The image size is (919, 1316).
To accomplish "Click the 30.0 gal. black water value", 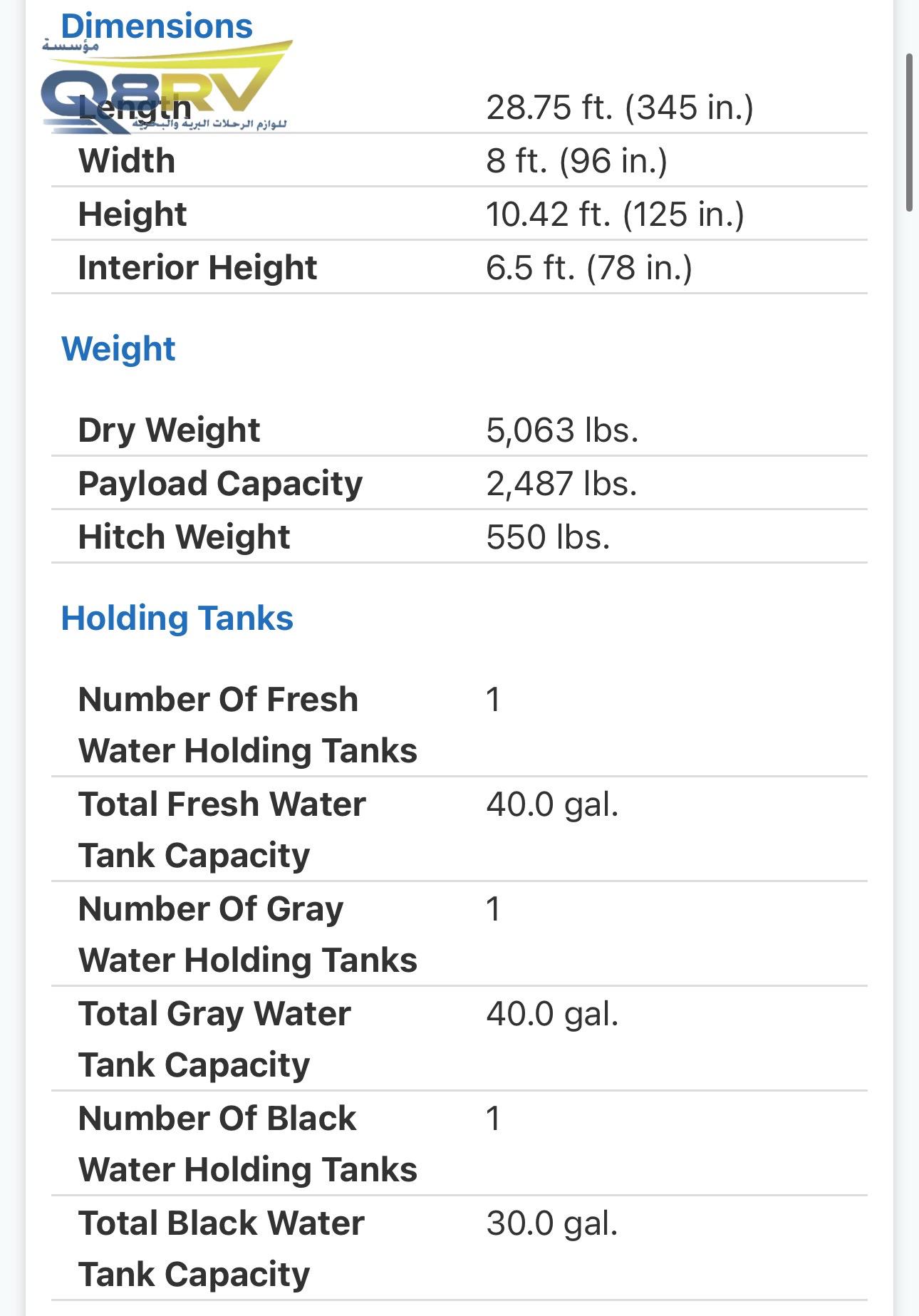I will [552, 1223].
